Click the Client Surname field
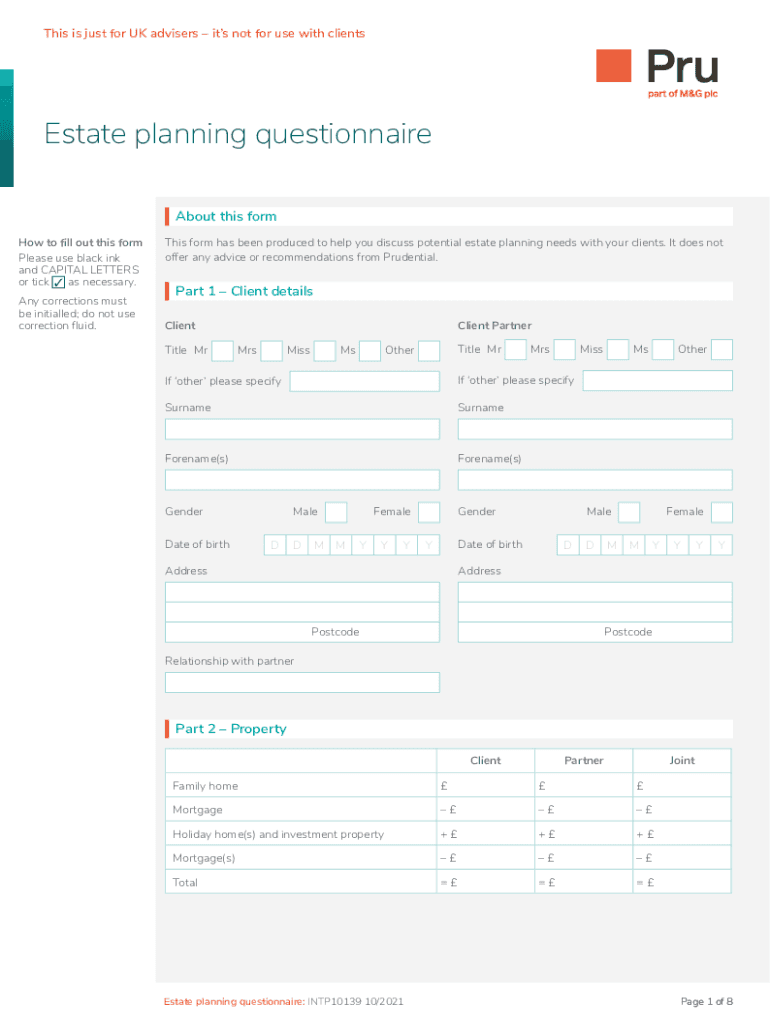The width and height of the screenshot is (770, 1024). pyautogui.click(x=302, y=429)
